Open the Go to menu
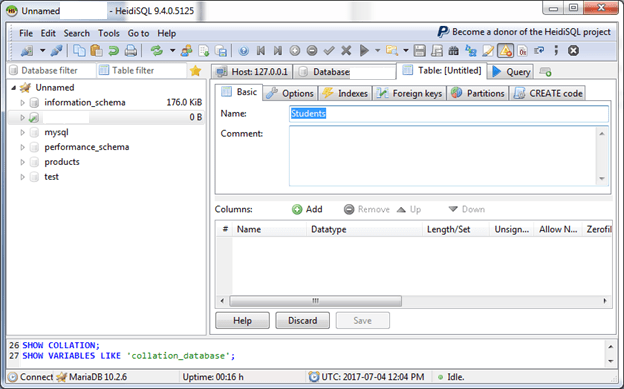Viewport: 624px width, 389px height. coord(138,33)
